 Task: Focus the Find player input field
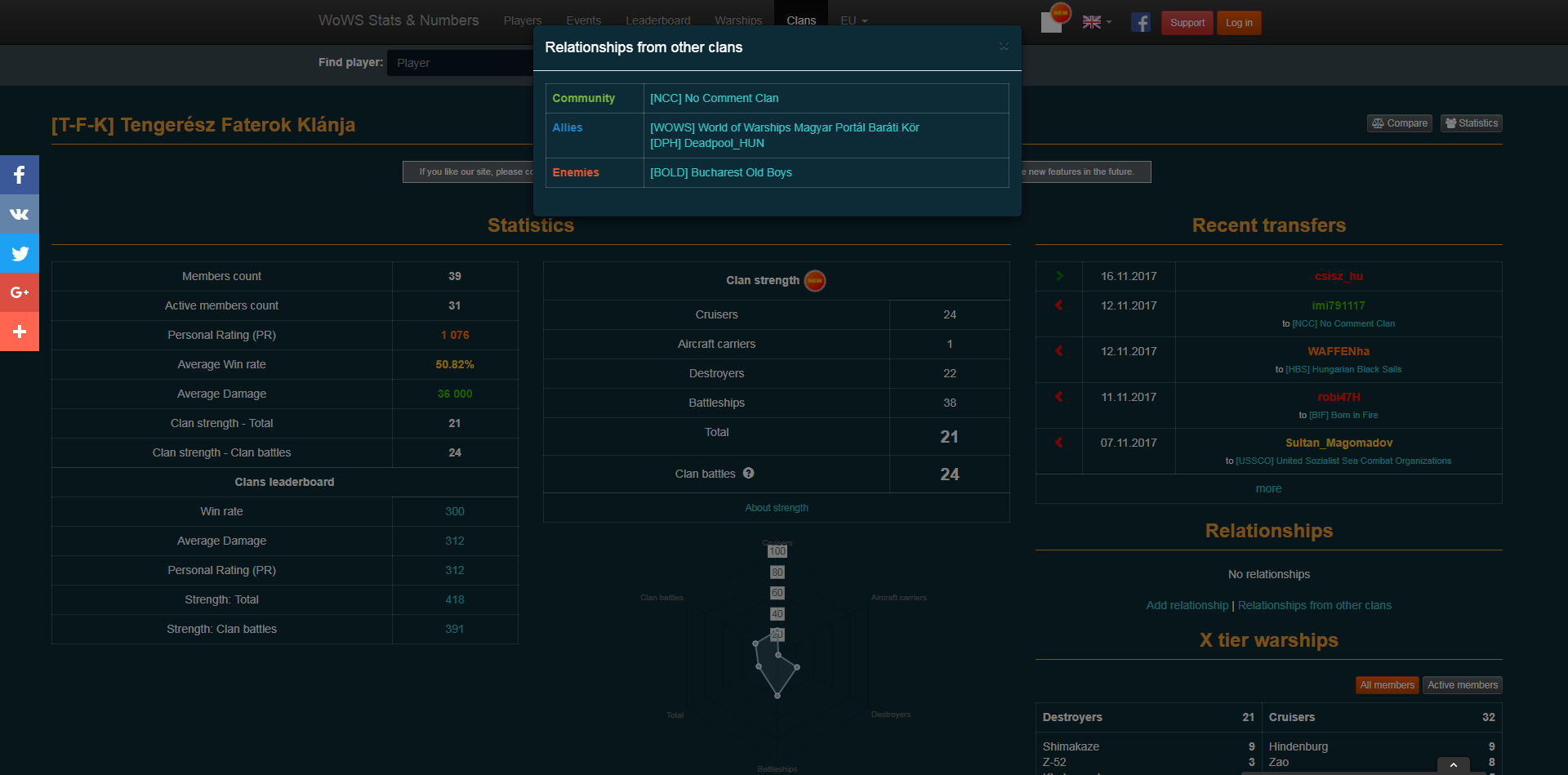pyautogui.click(x=461, y=63)
